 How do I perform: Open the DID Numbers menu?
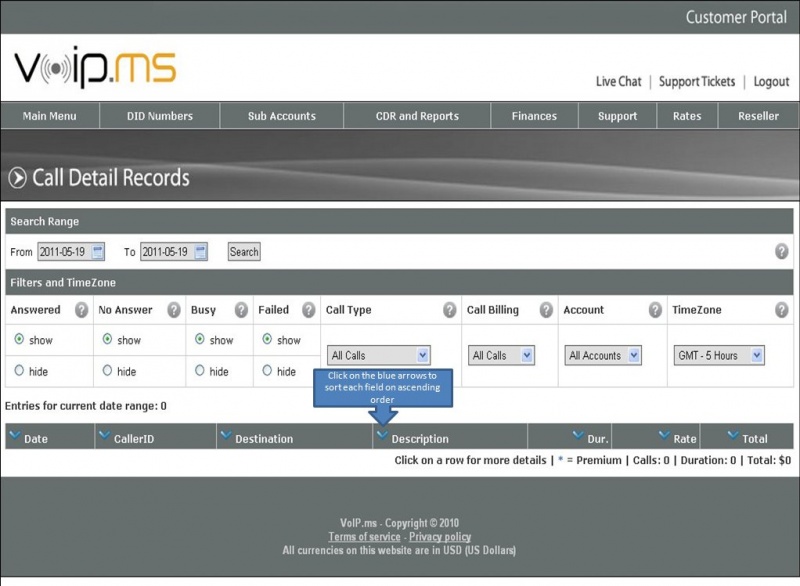click(x=160, y=116)
